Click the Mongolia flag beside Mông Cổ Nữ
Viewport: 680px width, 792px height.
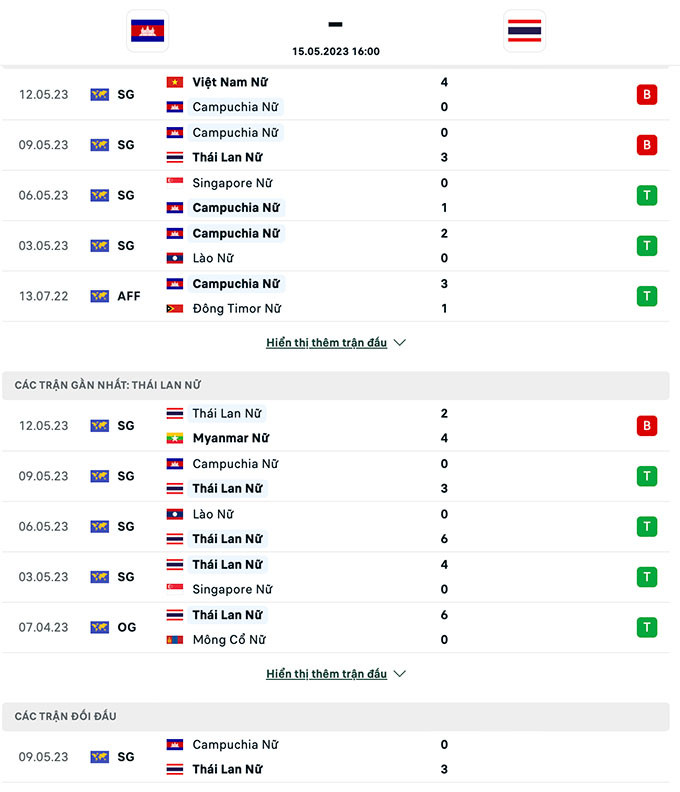click(175, 640)
